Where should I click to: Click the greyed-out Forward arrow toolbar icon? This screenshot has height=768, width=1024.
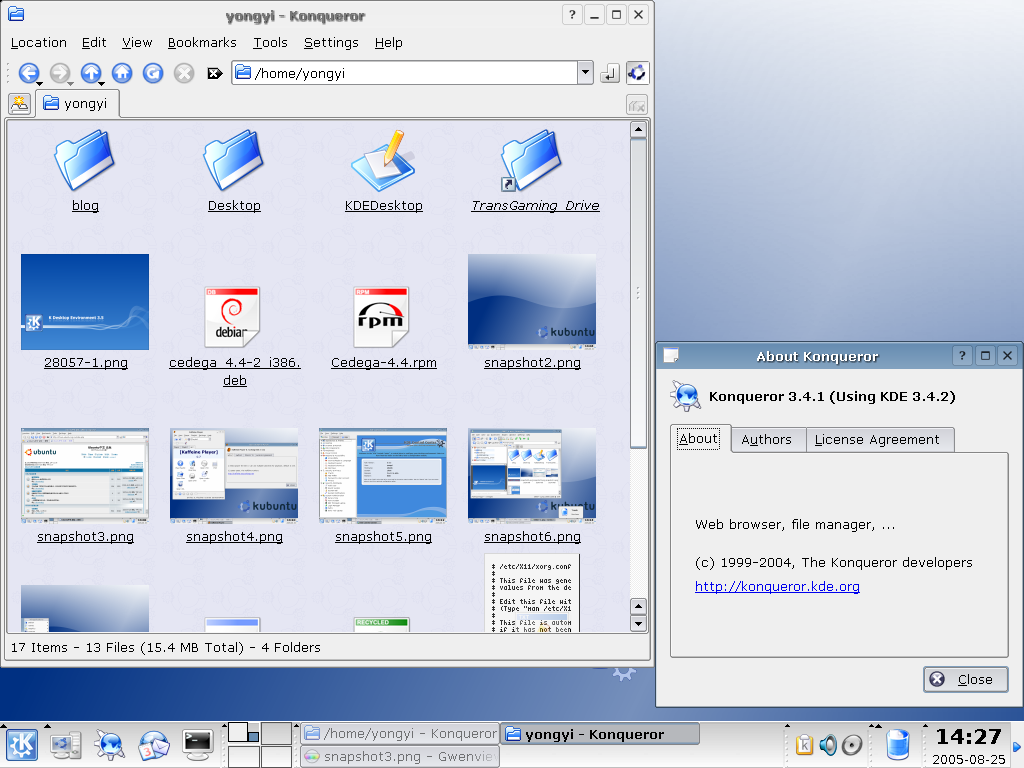[60, 72]
